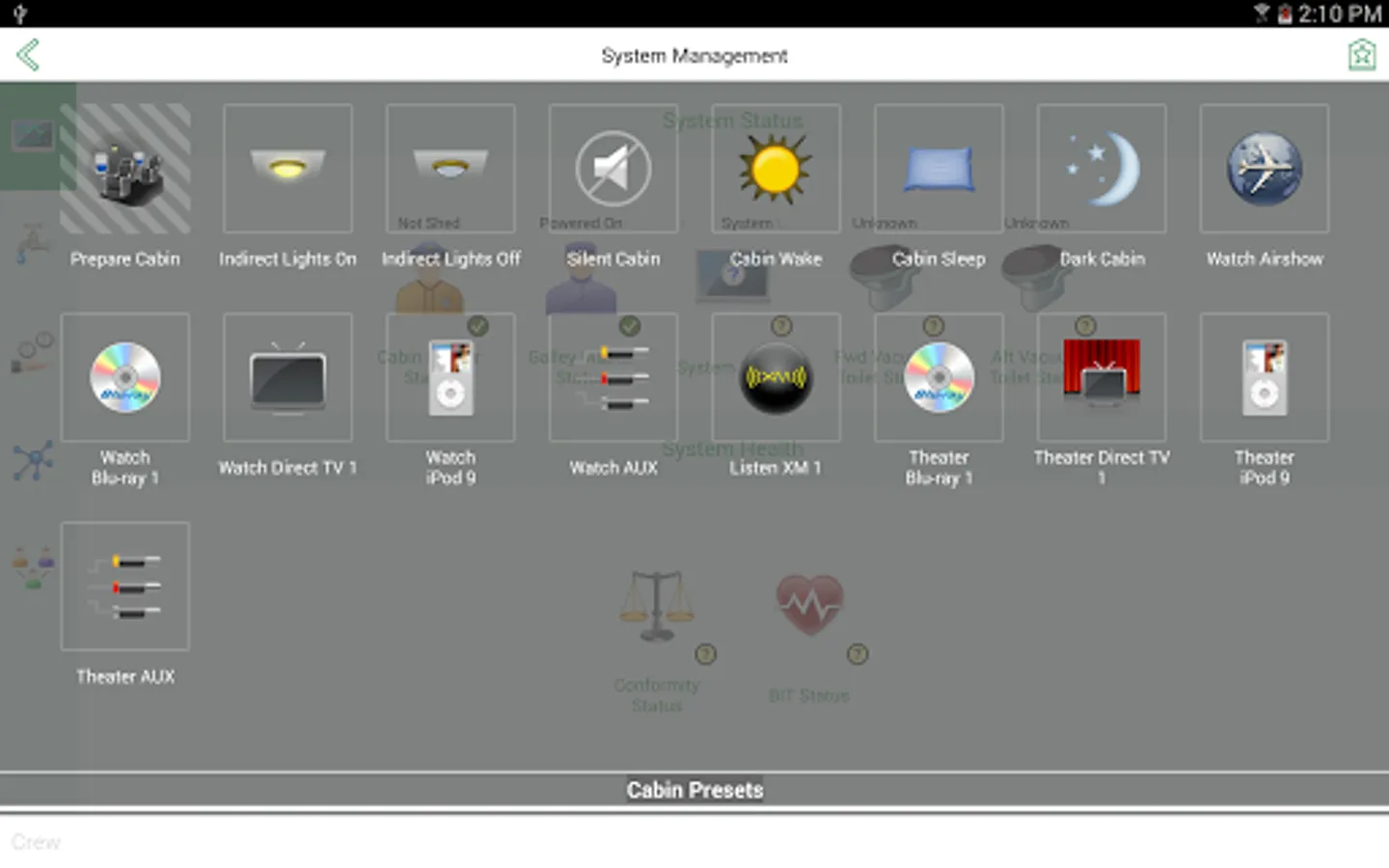Activate the Silent Cabin mute icon
Screen dimensions: 1389x868
[613, 169]
